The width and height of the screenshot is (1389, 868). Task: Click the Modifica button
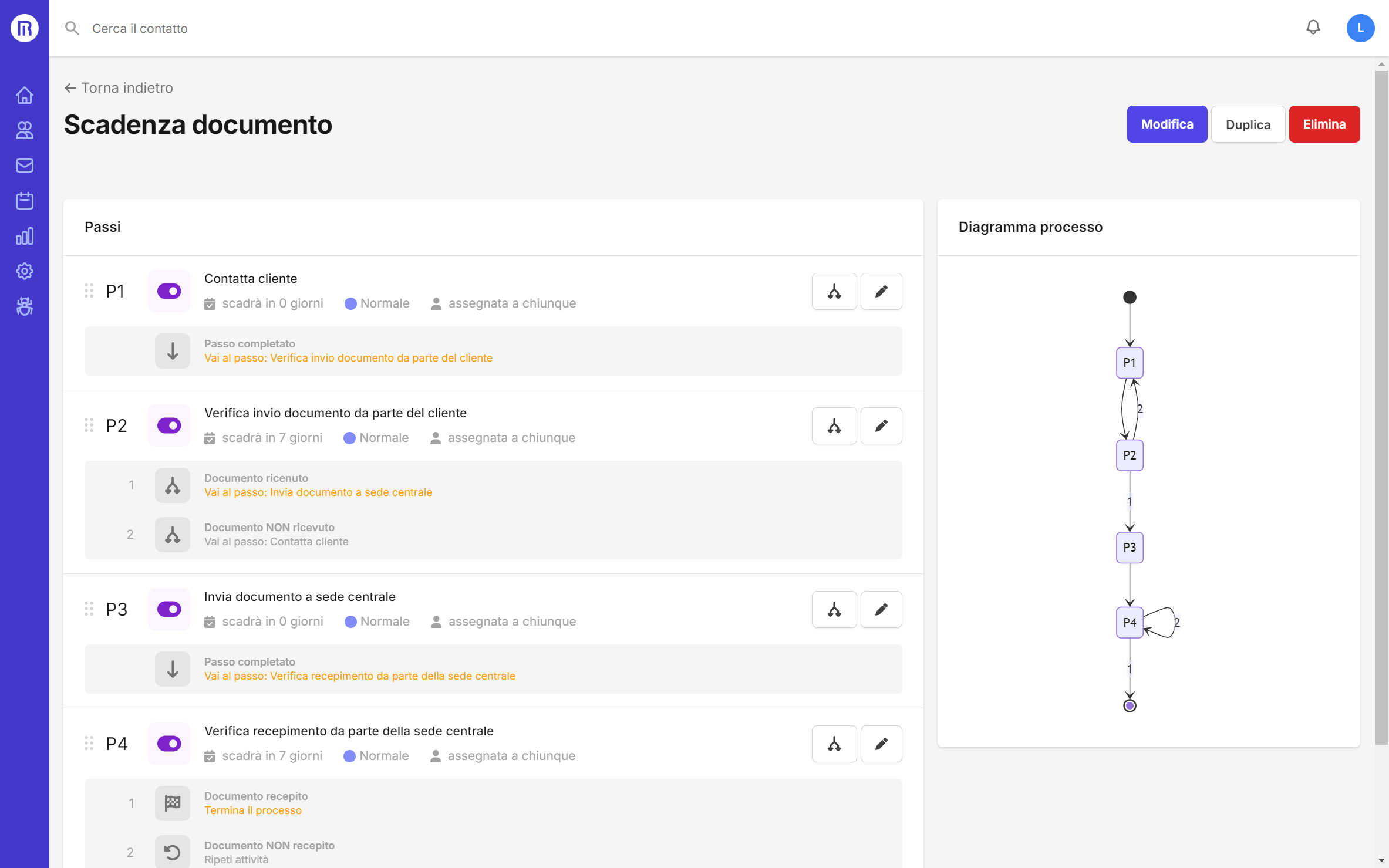tap(1167, 124)
